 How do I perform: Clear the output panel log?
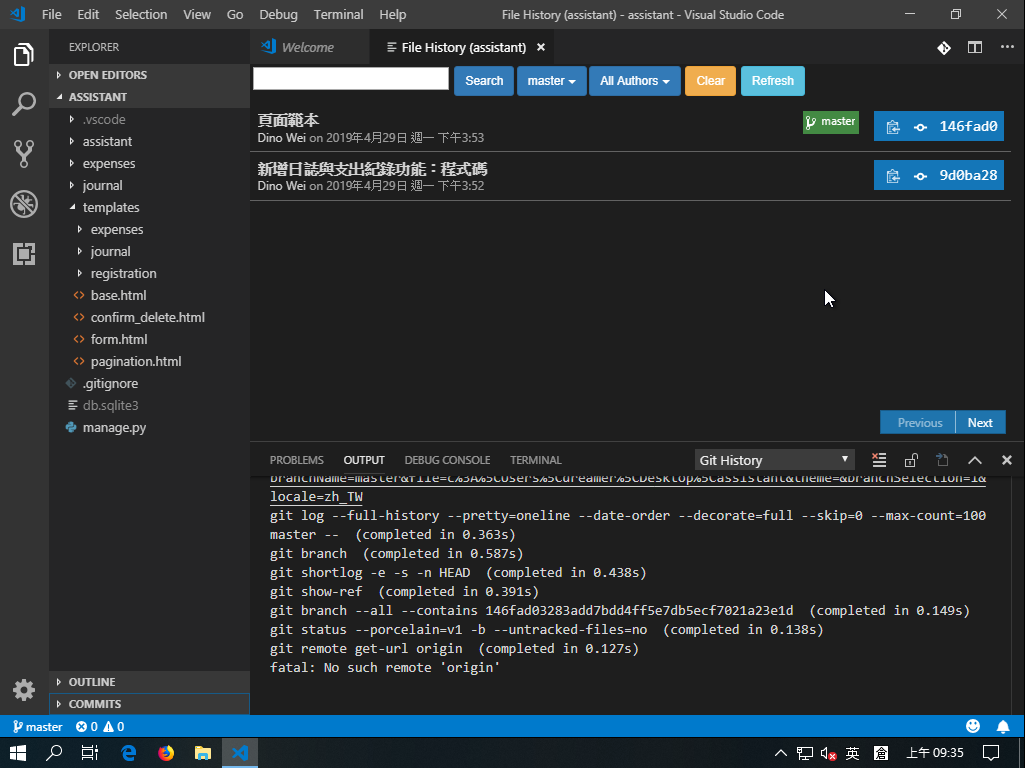tap(879, 460)
